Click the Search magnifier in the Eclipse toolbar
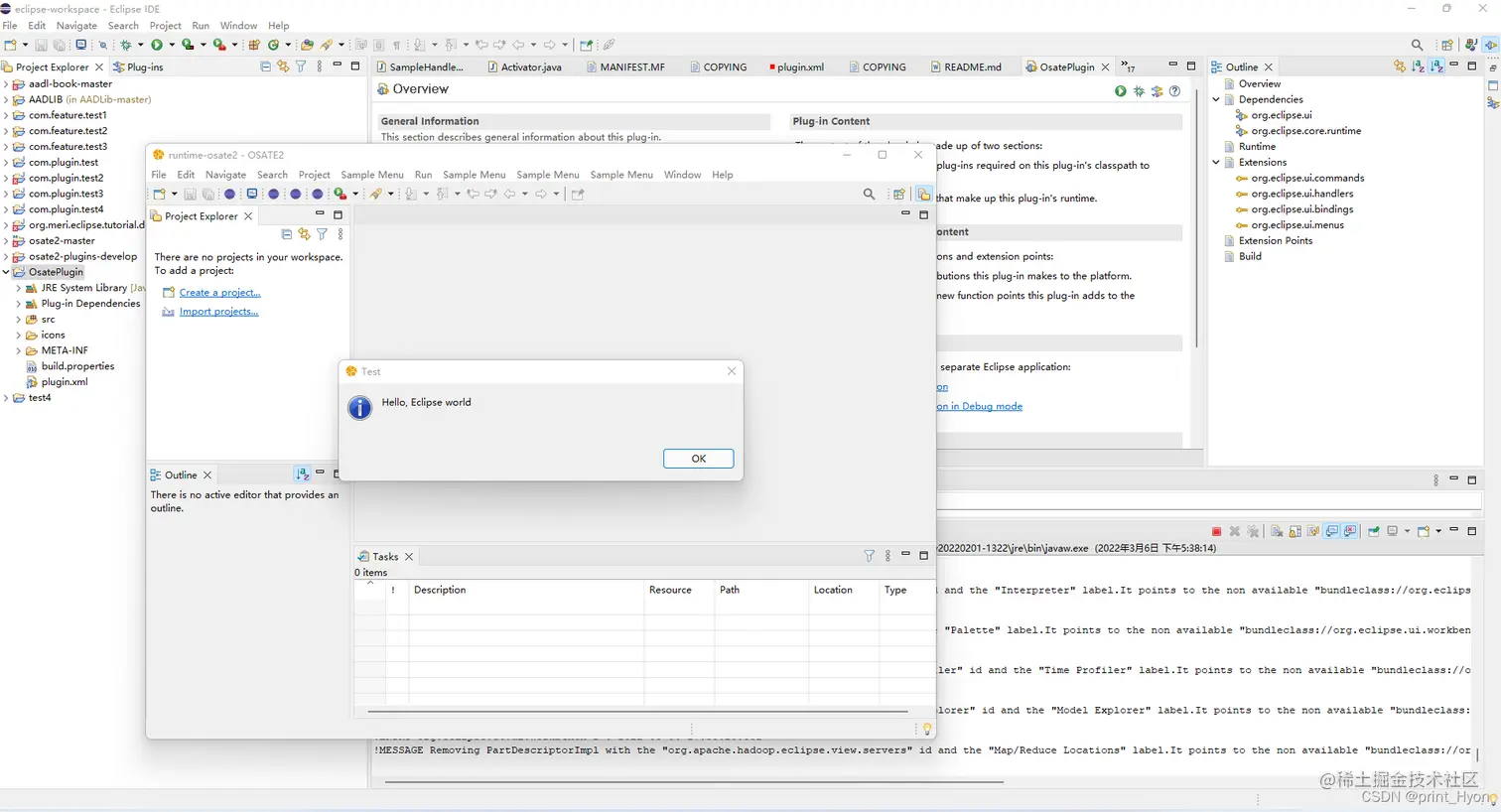 click(1417, 45)
